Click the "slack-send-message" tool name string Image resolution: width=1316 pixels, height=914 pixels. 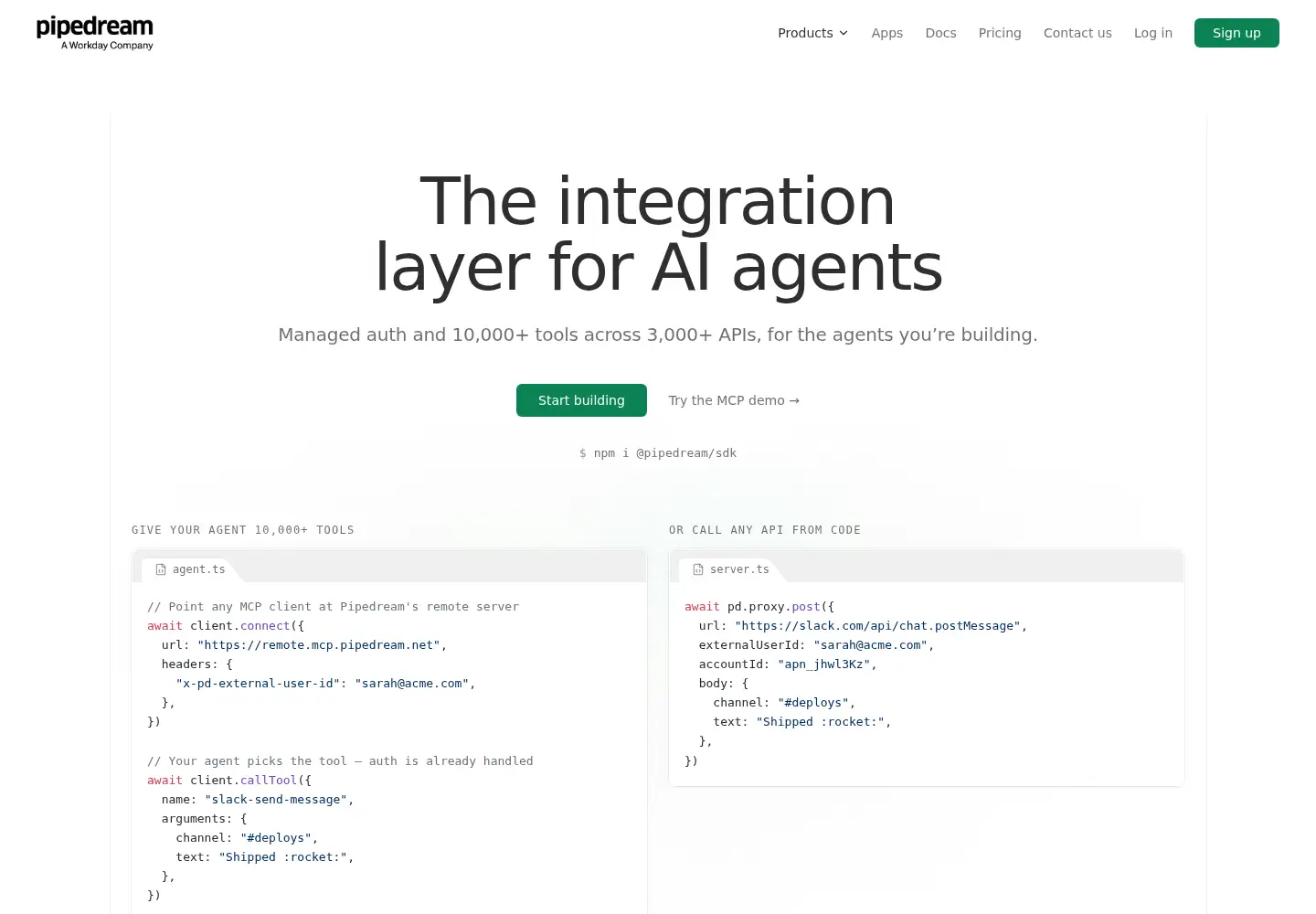pos(276,800)
